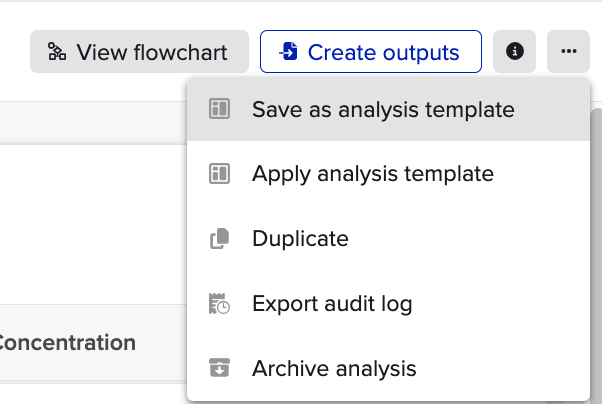Click the flowchart nodes icon

coord(57,51)
